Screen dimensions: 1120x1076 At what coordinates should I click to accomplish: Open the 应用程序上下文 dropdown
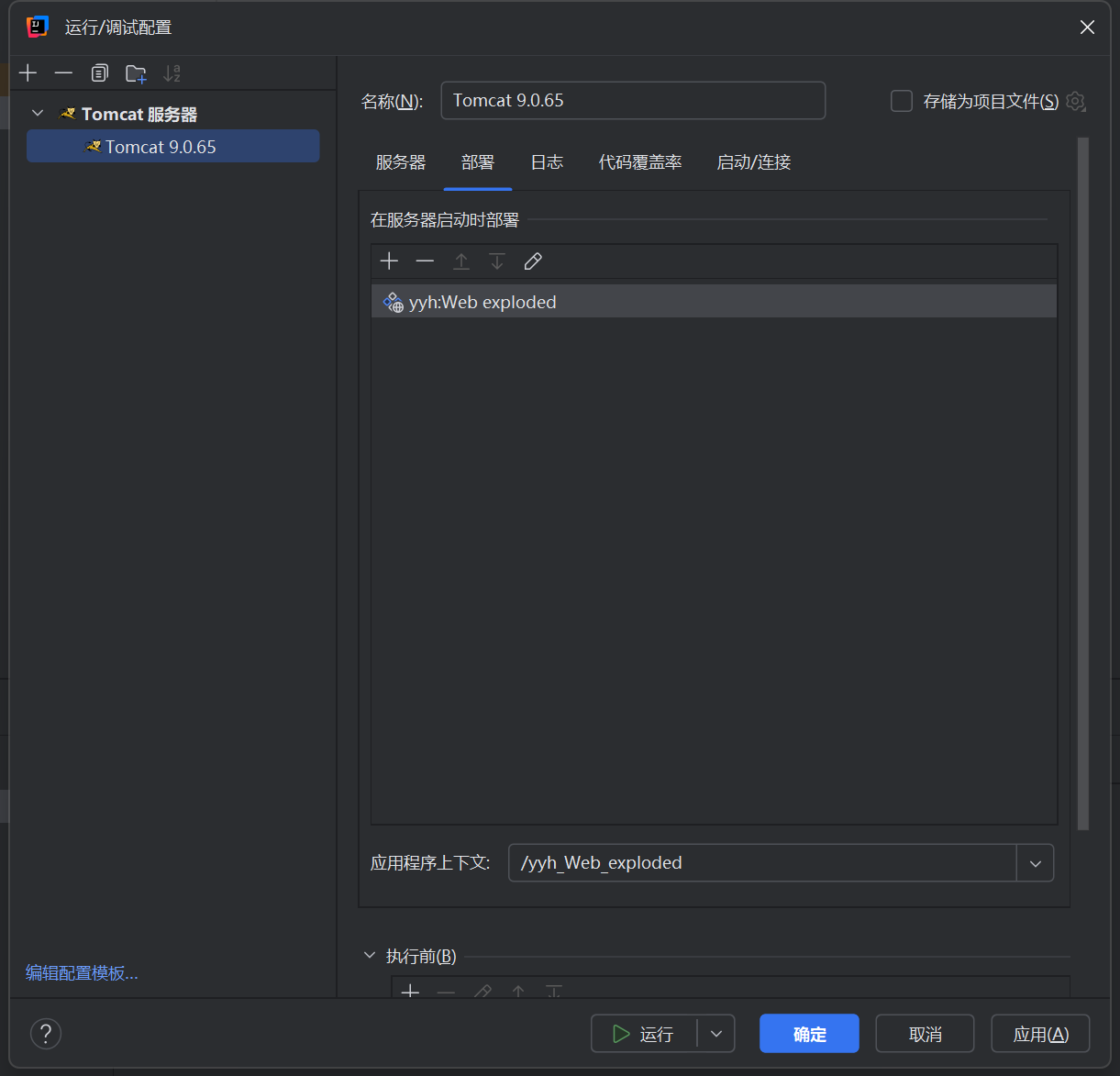pos(1036,862)
